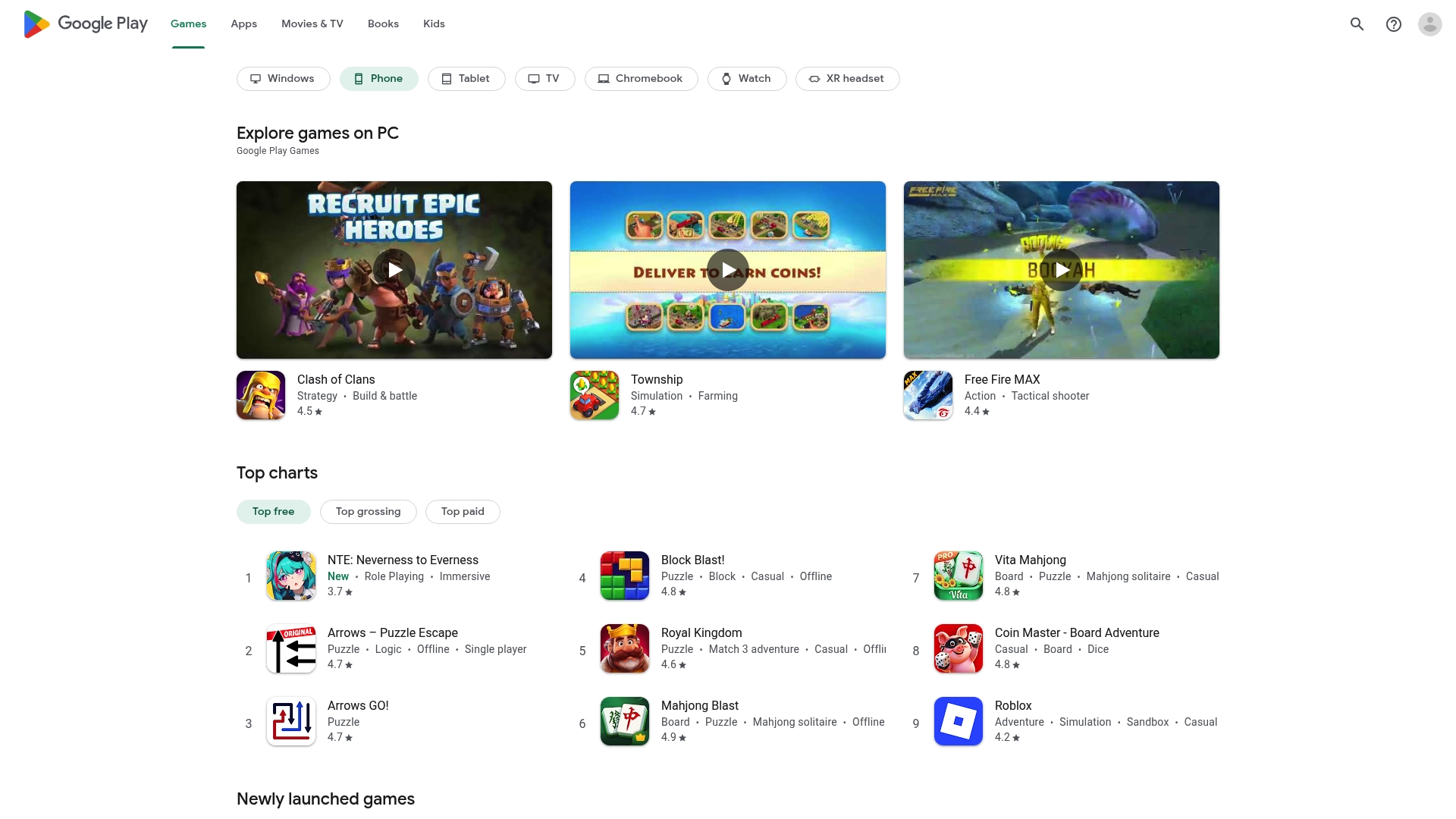
Task: Open the Vita Mahjong app icon
Action: click(959, 576)
